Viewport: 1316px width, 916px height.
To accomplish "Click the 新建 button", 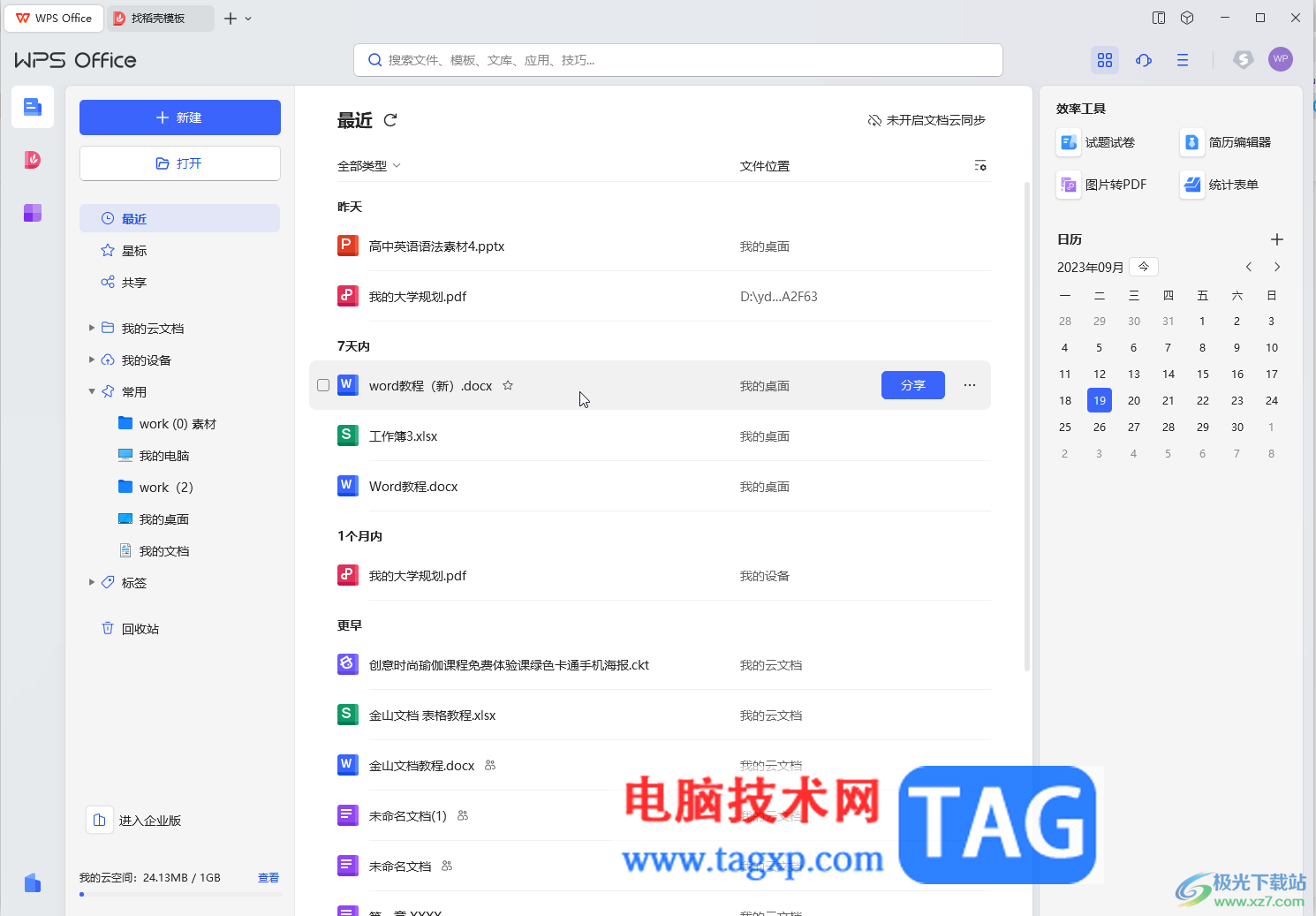I will pos(180,117).
